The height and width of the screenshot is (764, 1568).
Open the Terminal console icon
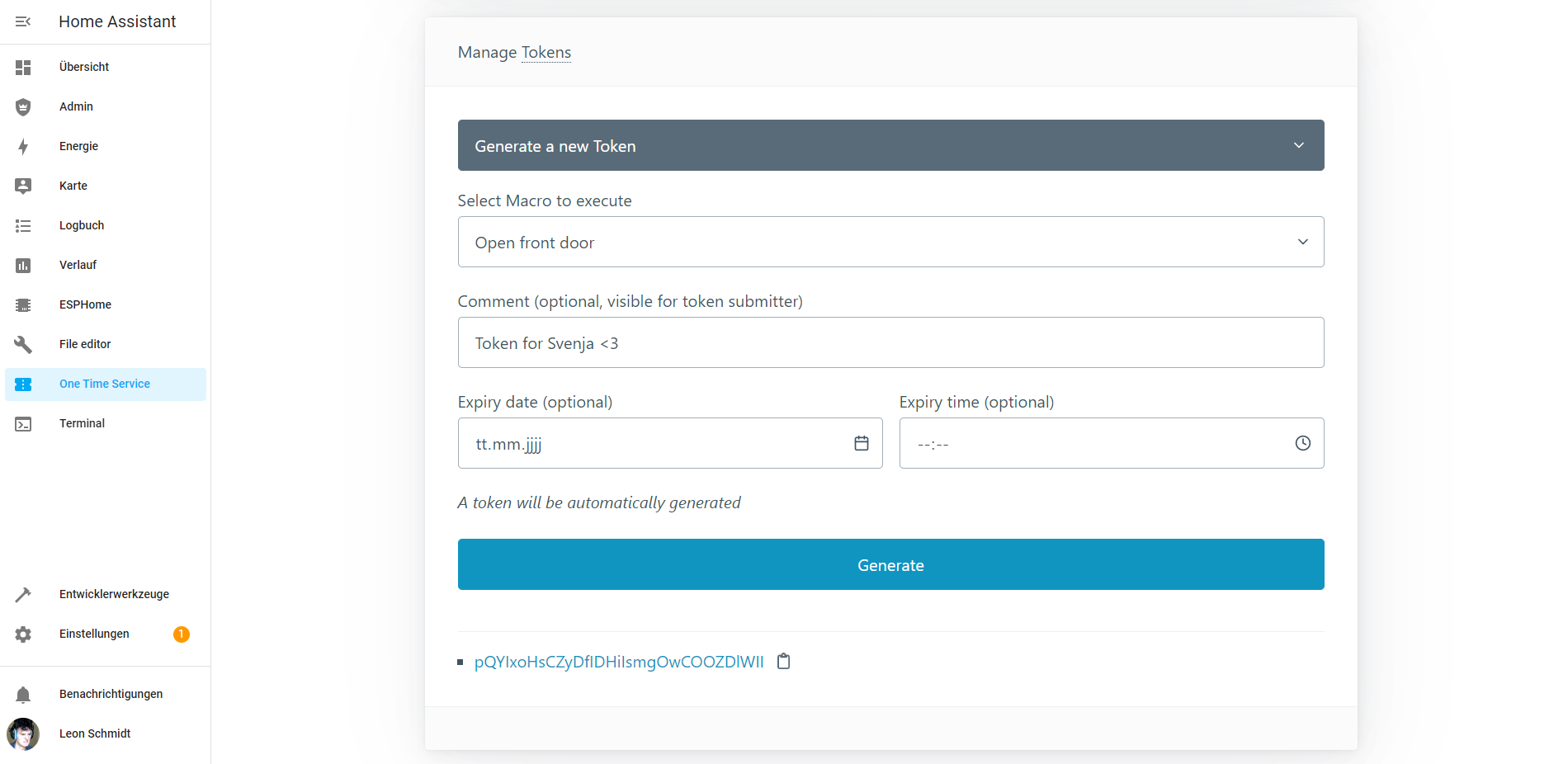pyautogui.click(x=23, y=424)
